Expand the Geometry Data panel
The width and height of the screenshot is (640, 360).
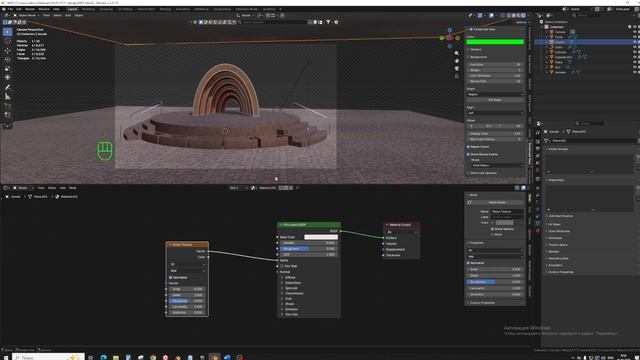[x=557, y=258]
